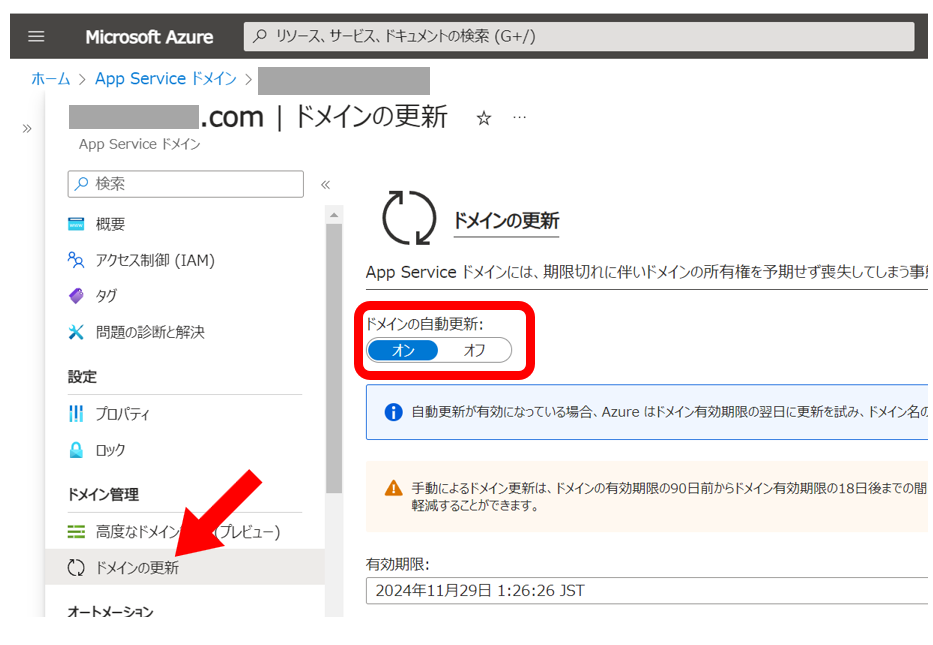933x645 pixels.
Task: Open the Azure hamburger portal menu
Action: (x=36, y=37)
